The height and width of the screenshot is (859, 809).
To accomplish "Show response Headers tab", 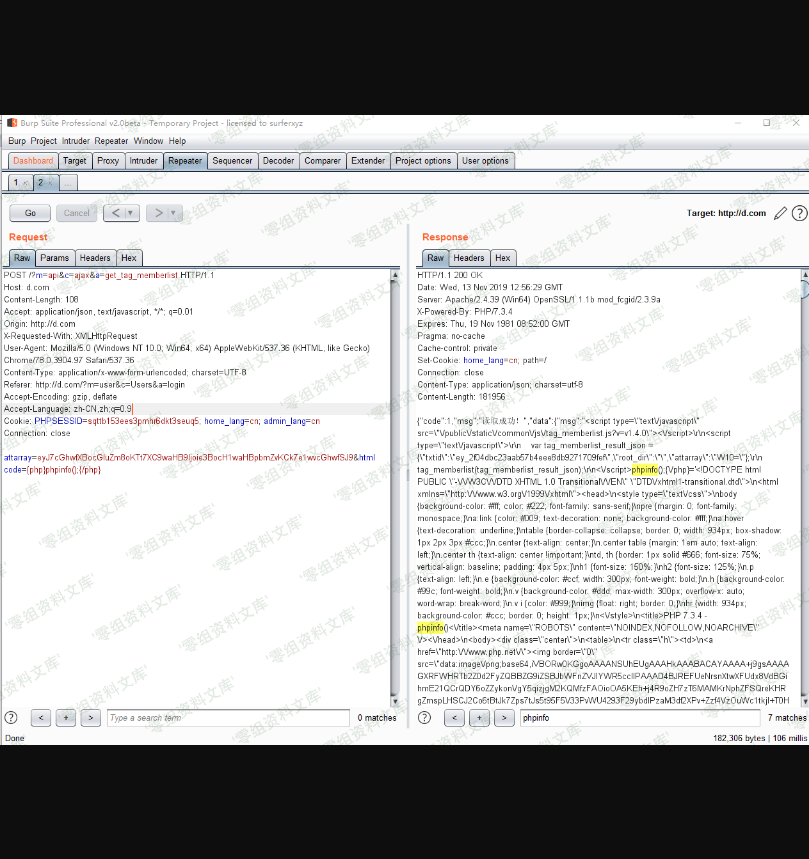I will coord(468,258).
